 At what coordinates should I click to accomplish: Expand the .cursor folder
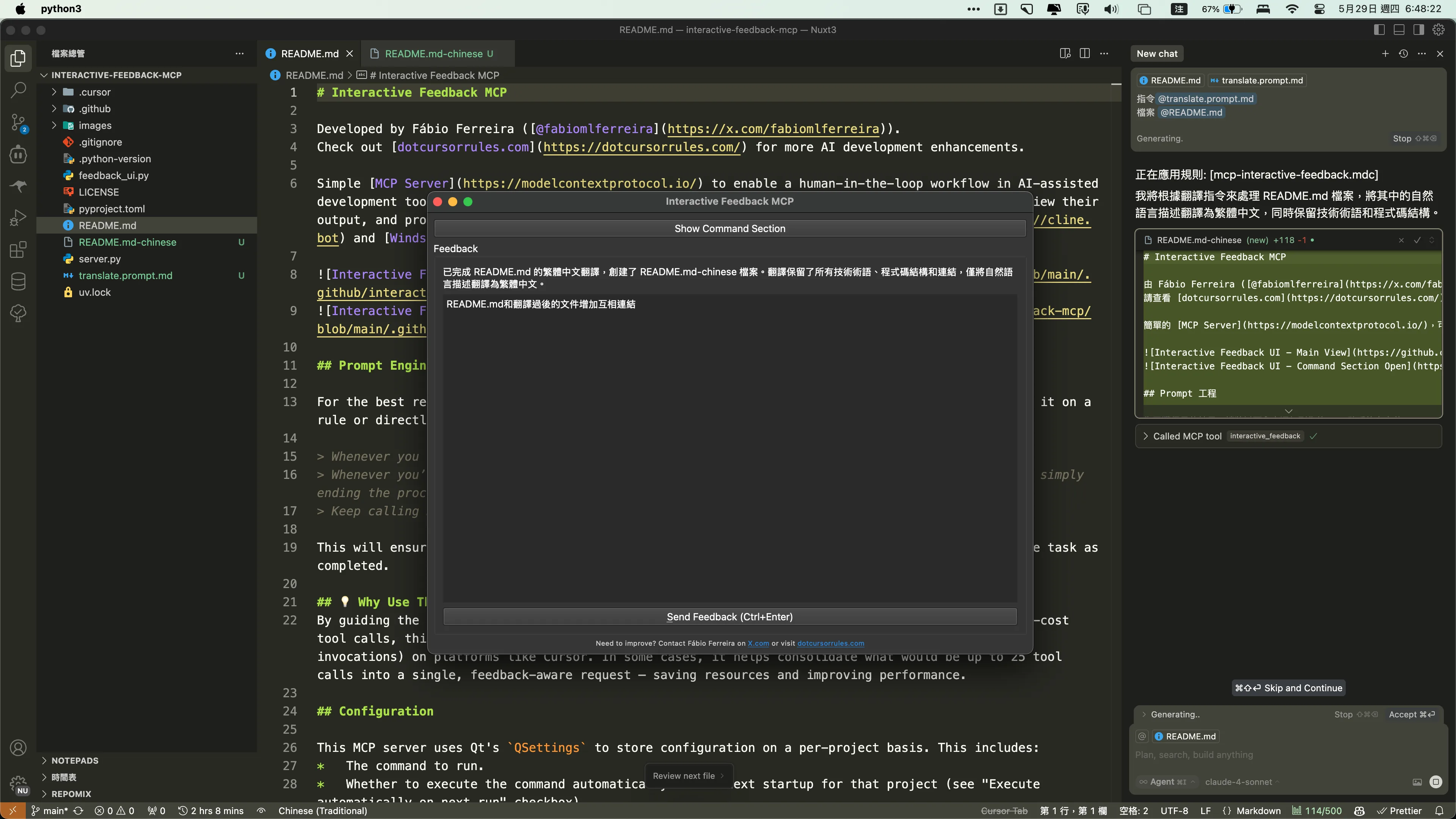(54, 92)
